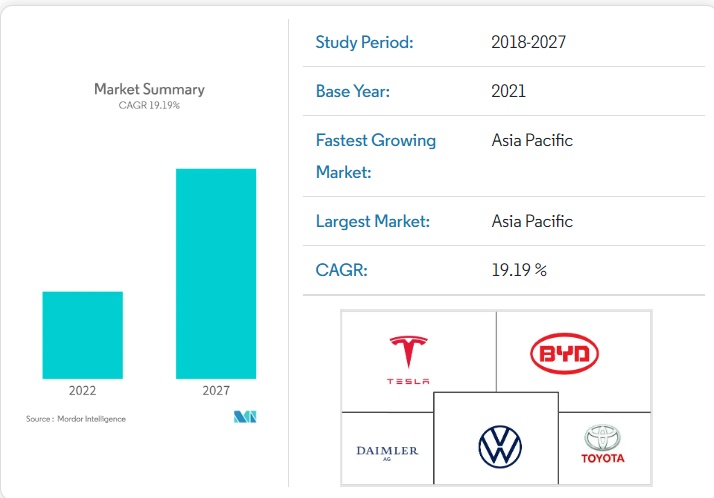Click the 2022 market bar

82,335
